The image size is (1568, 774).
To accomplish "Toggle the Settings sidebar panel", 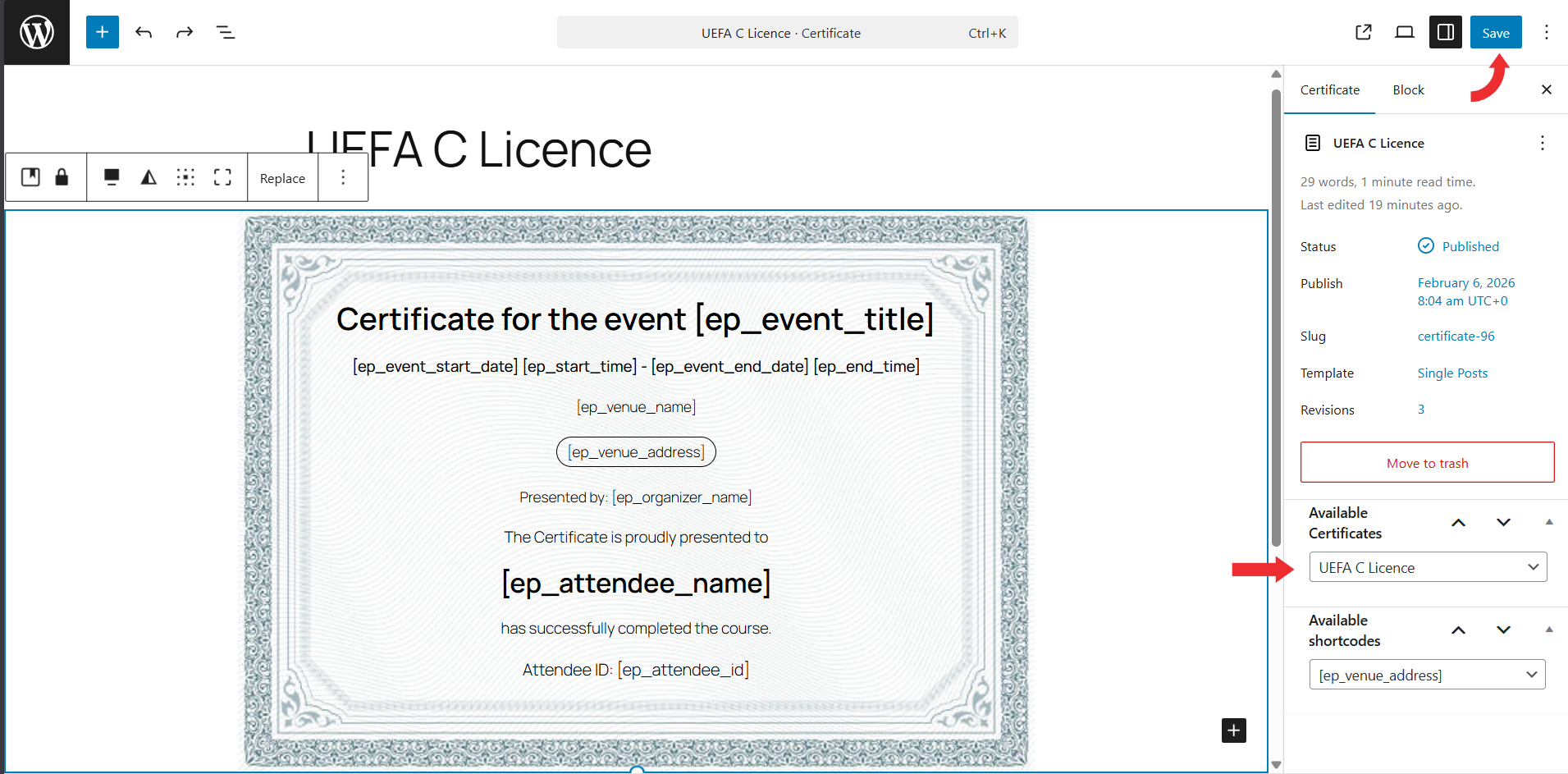I will coord(1446,33).
